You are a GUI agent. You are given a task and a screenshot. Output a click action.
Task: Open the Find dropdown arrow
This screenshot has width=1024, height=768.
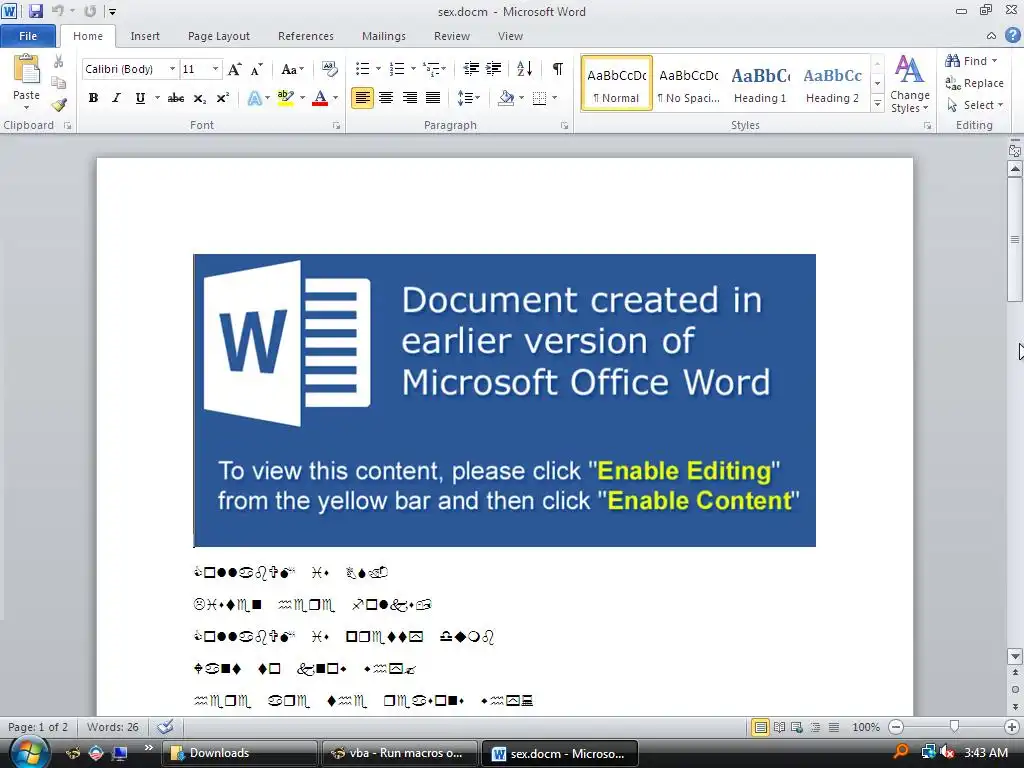click(995, 61)
